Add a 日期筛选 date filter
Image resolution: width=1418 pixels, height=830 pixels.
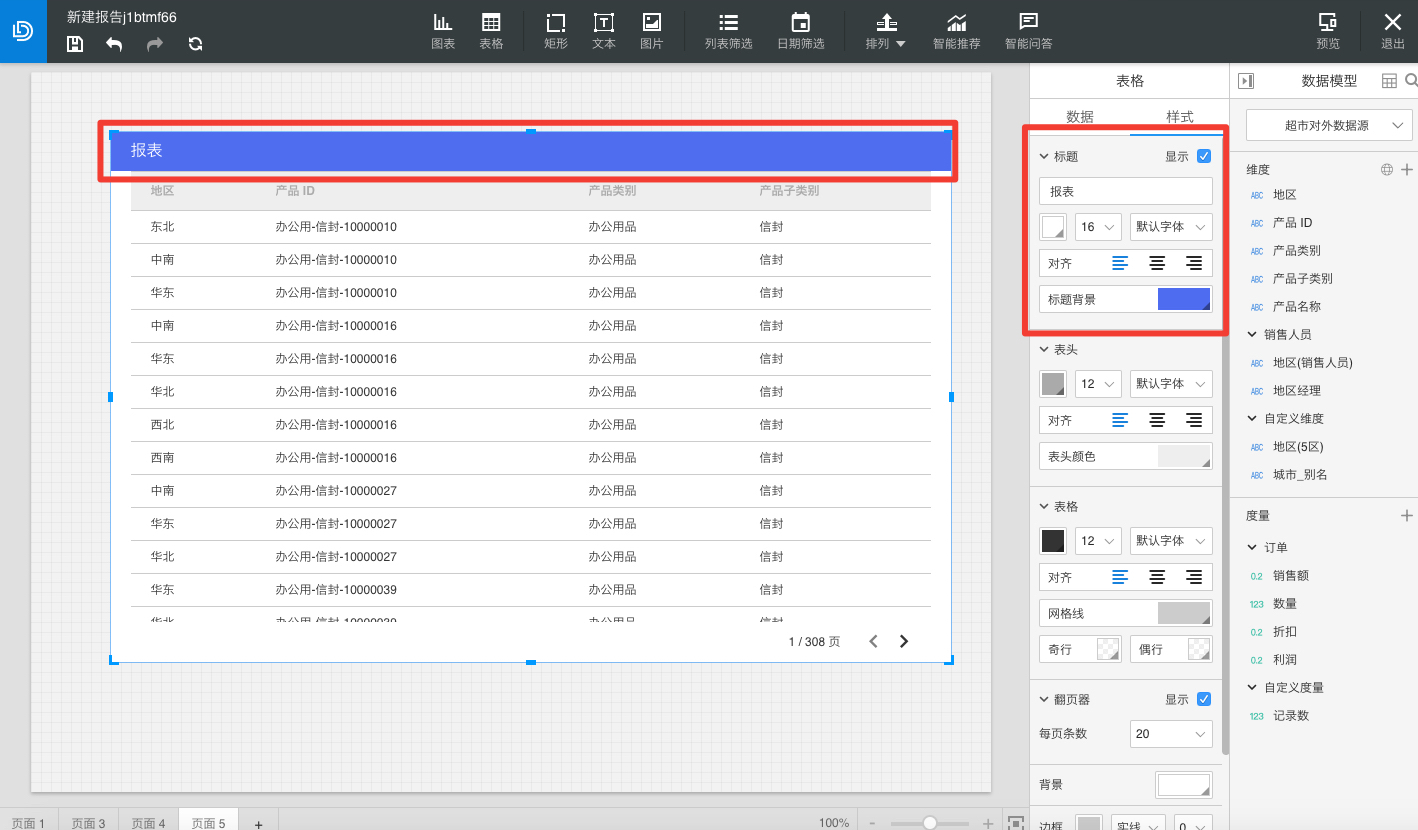(801, 31)
